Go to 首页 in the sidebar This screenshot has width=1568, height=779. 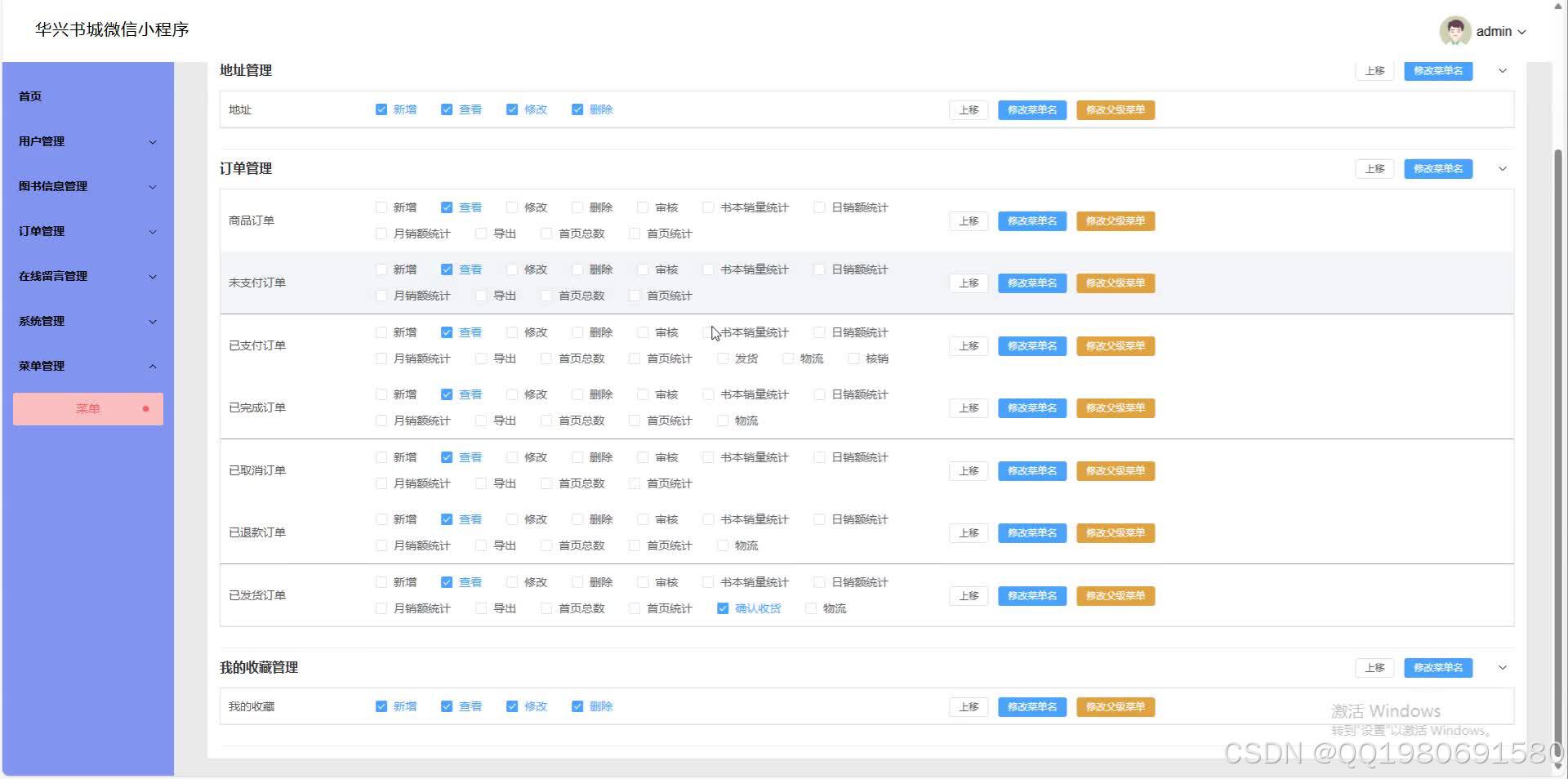pos(29,96)
